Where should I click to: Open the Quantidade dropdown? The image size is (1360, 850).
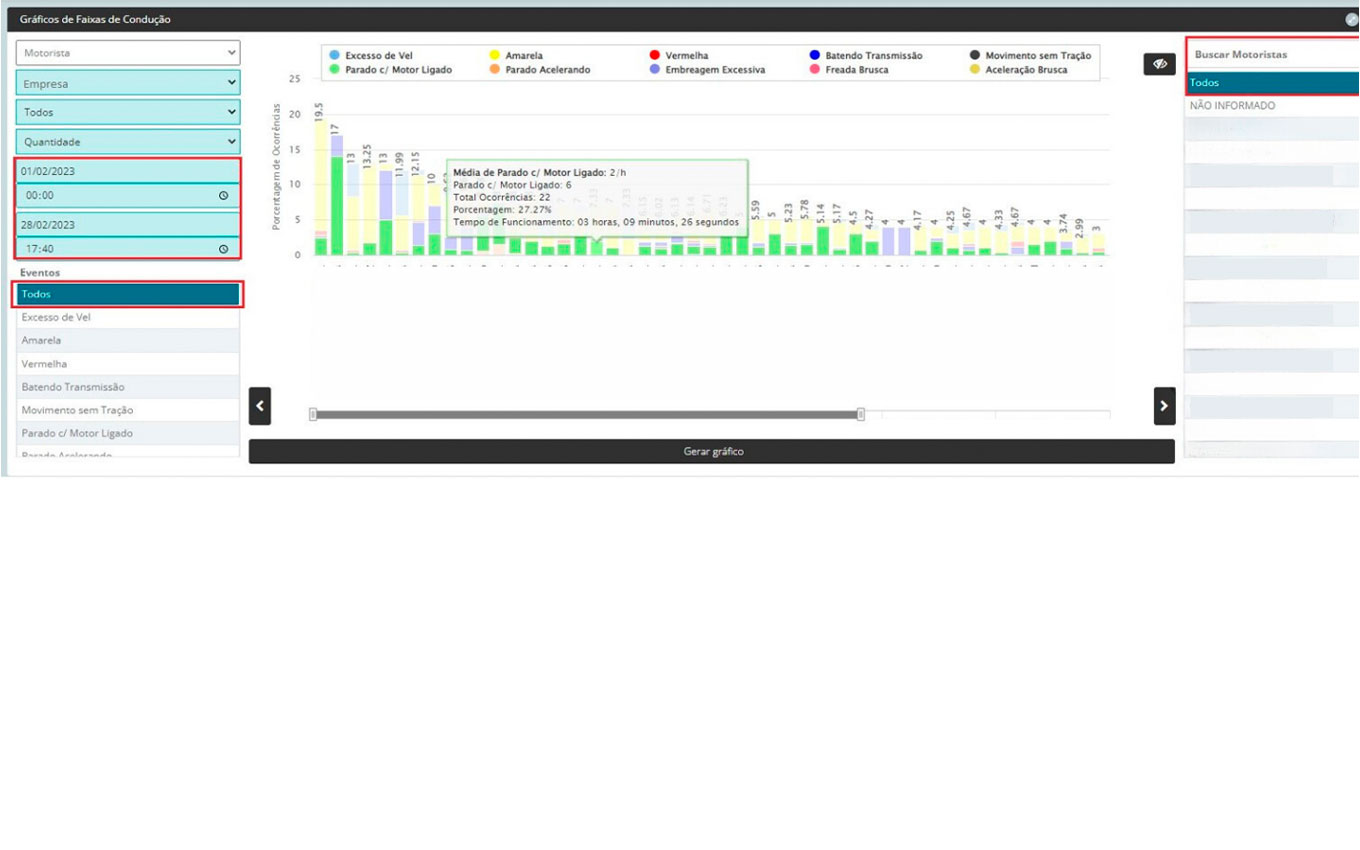coord(128,142)
